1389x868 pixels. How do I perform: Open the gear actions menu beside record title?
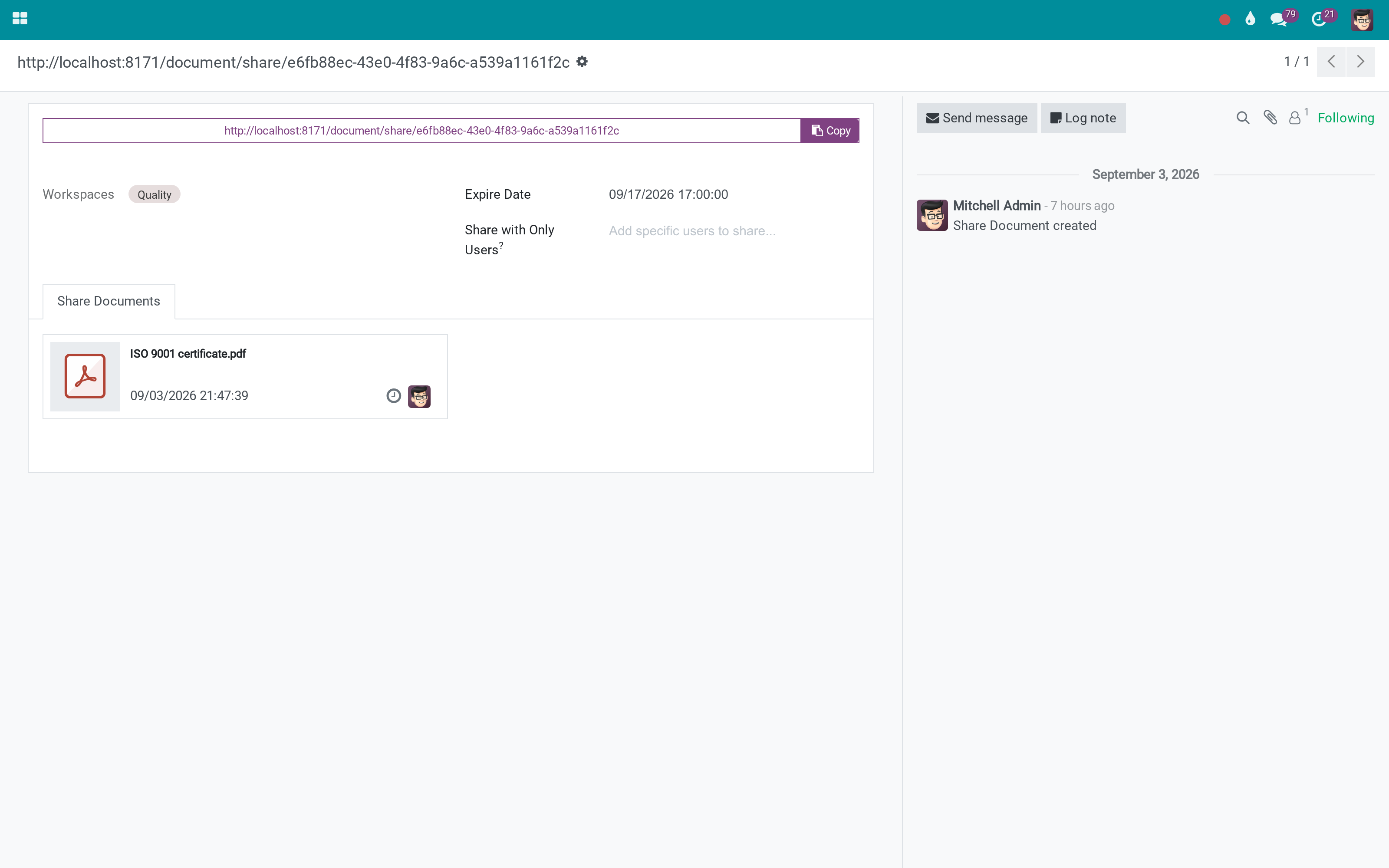click(x=582, y=62)
